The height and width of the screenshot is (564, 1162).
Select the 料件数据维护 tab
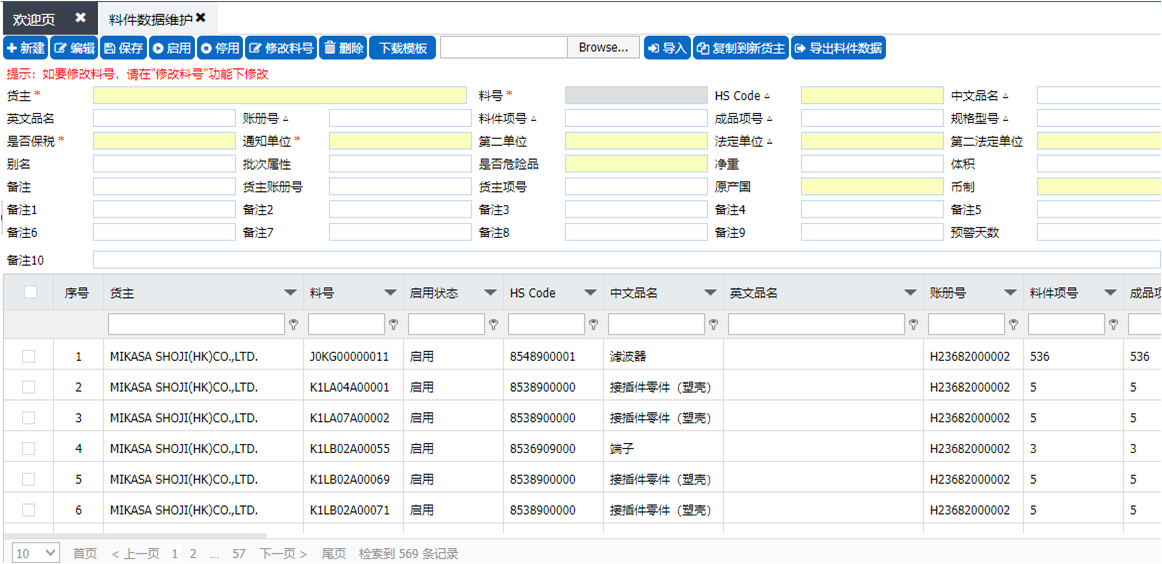click(150, 18)
